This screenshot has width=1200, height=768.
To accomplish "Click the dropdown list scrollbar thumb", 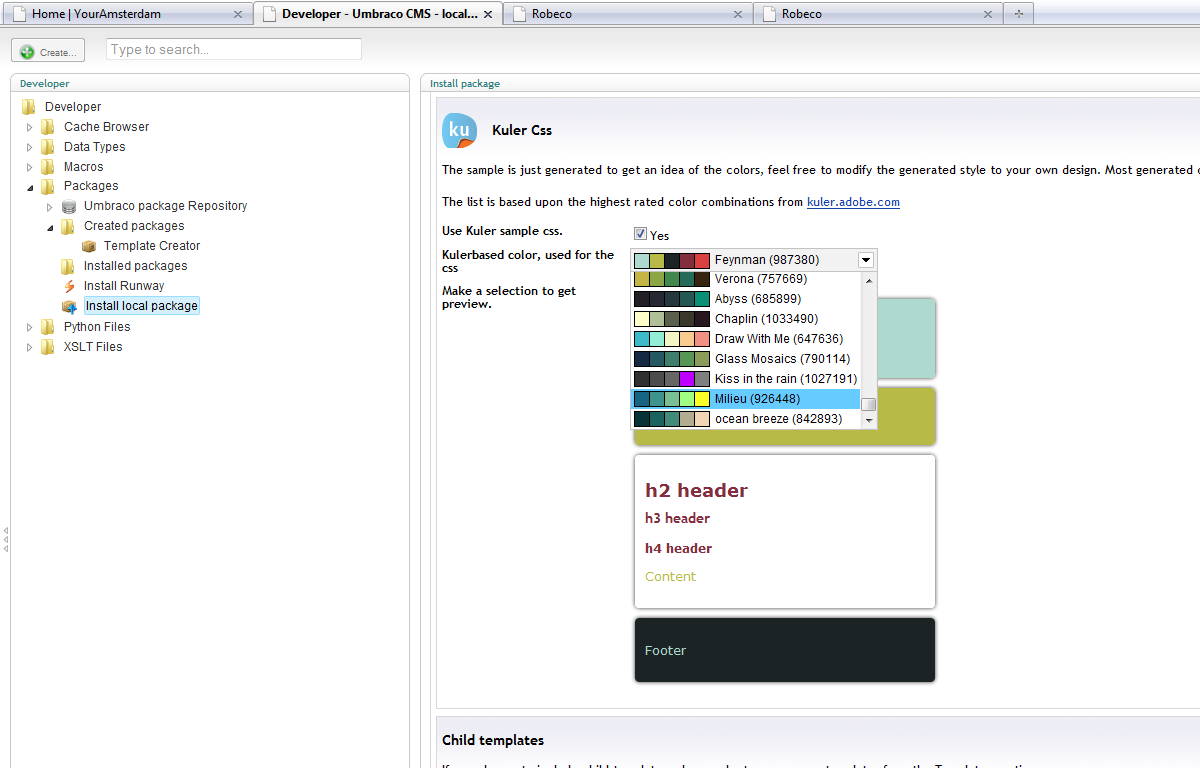I will coord(869,404).
